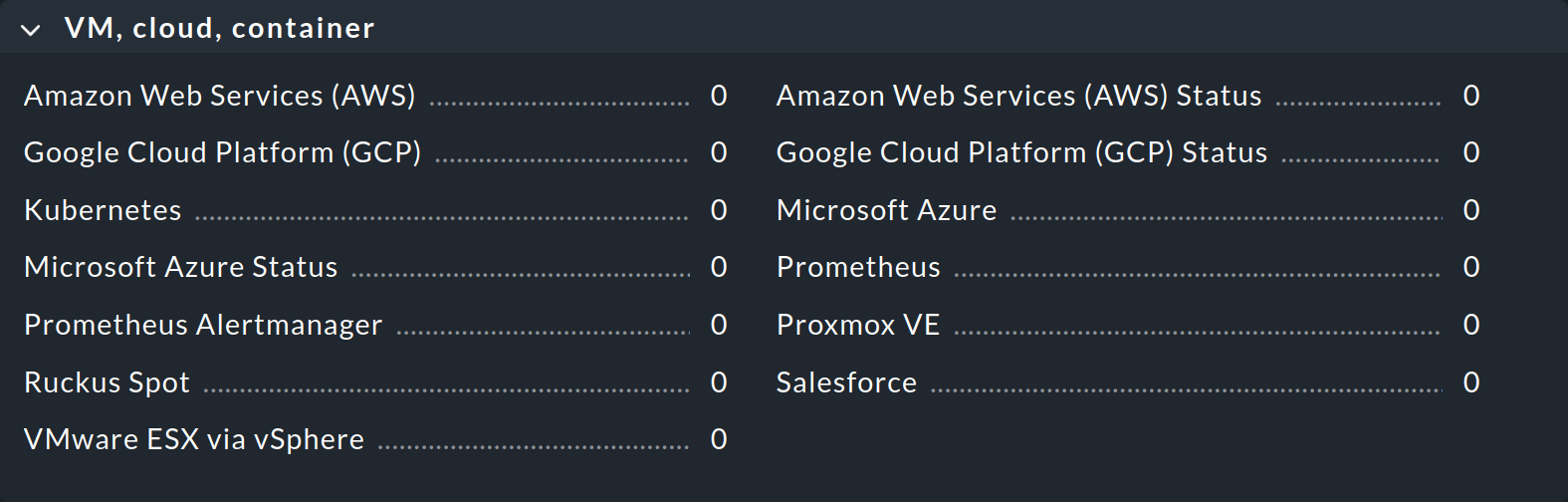Open the Prometheus rule link
The image size is (1568, 502).
pos(858,267)
